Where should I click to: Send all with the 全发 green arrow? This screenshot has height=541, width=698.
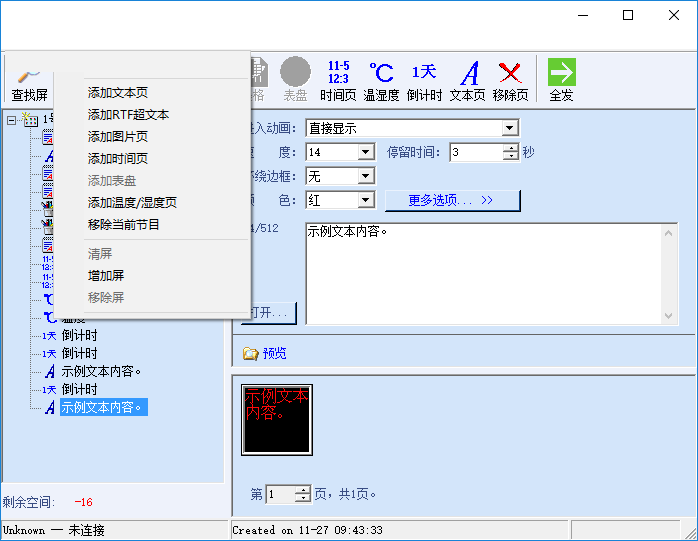[x=561, y=80]
